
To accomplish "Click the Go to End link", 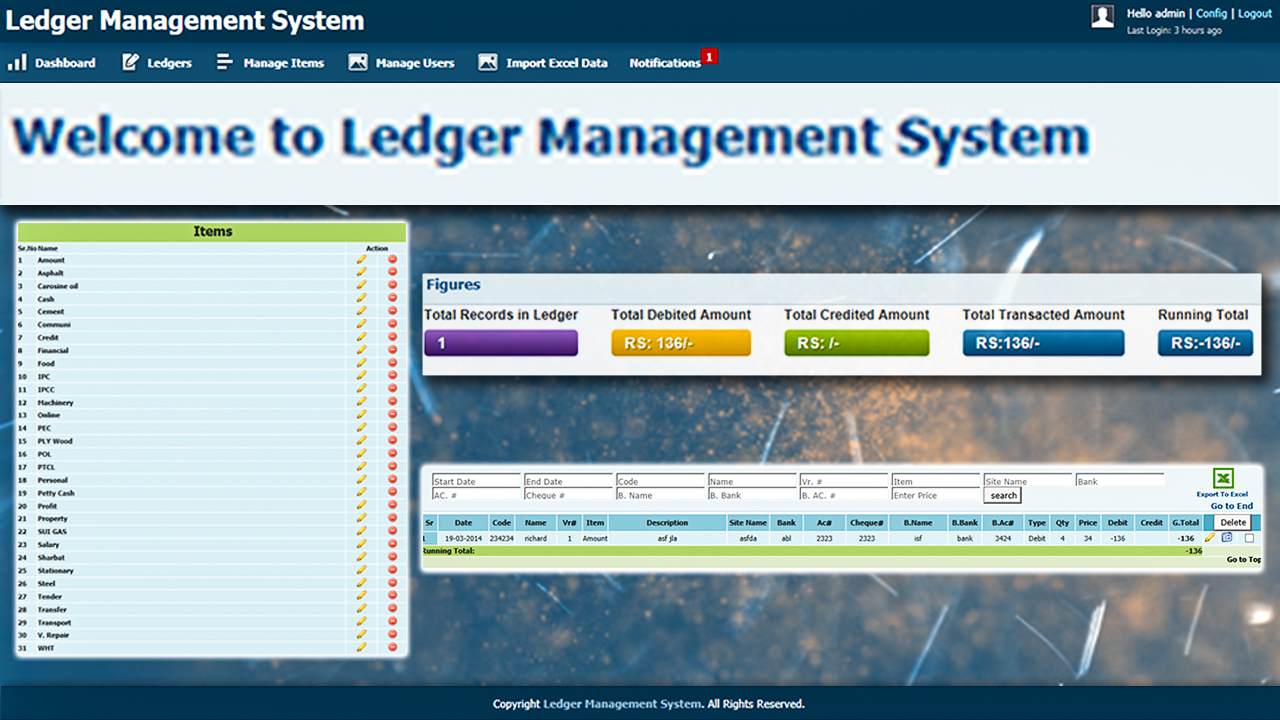I will point(1231,506).
